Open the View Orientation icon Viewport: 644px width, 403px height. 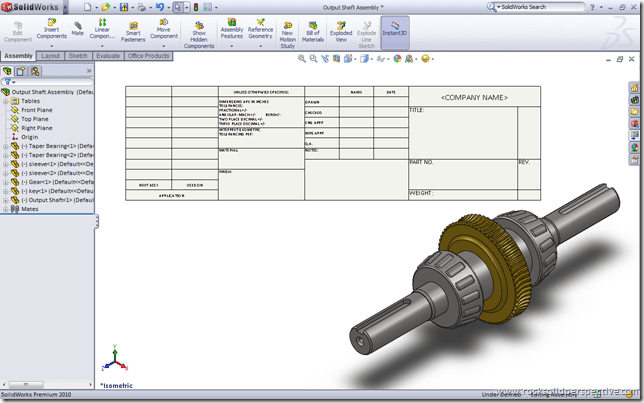pos(348,59)
